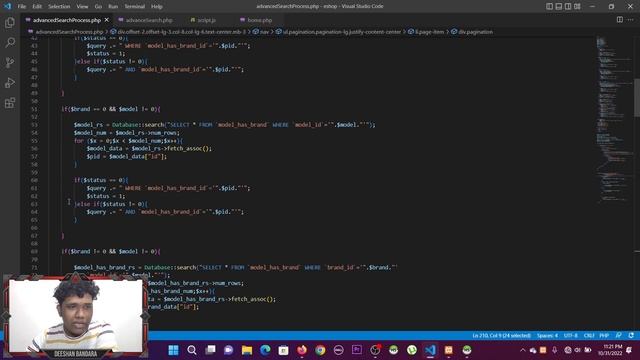Expand the div.pagination breadcrumb
Viewport: 640px width, 360px height.
[x=476, y=32]
